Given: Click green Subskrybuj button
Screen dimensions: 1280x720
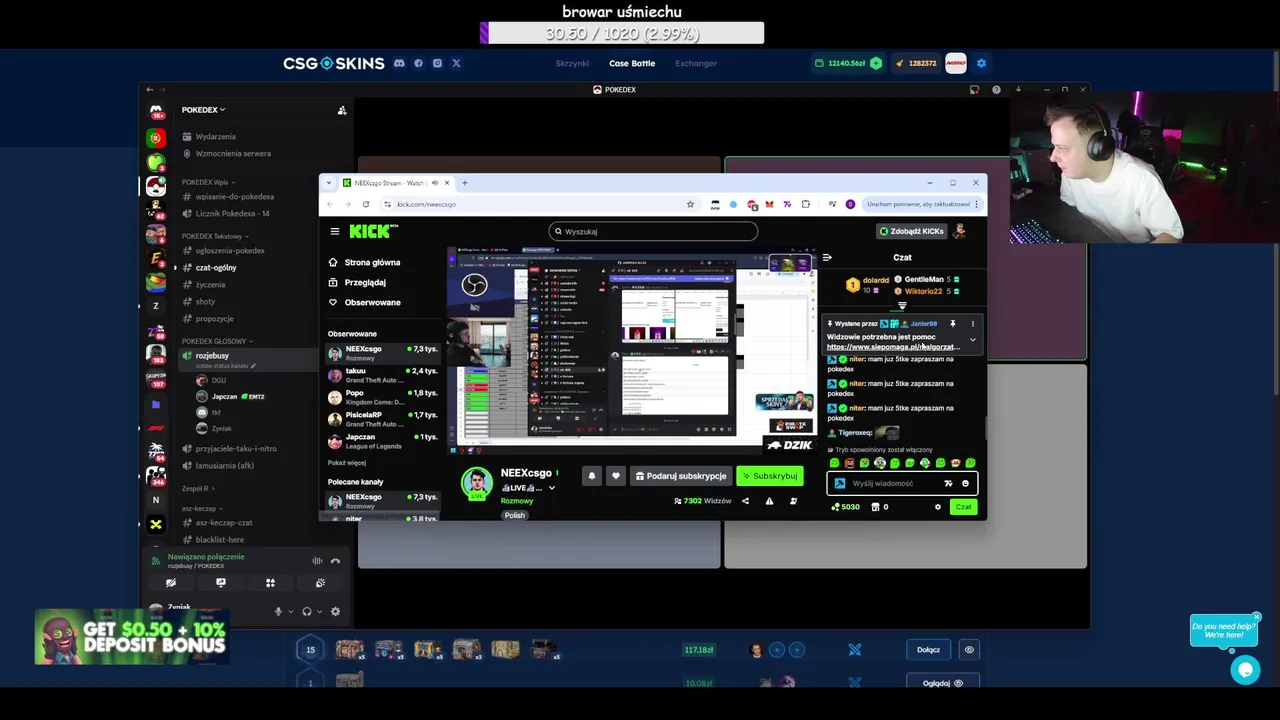Looking at the screenshot, I should (x=770, y=476).
